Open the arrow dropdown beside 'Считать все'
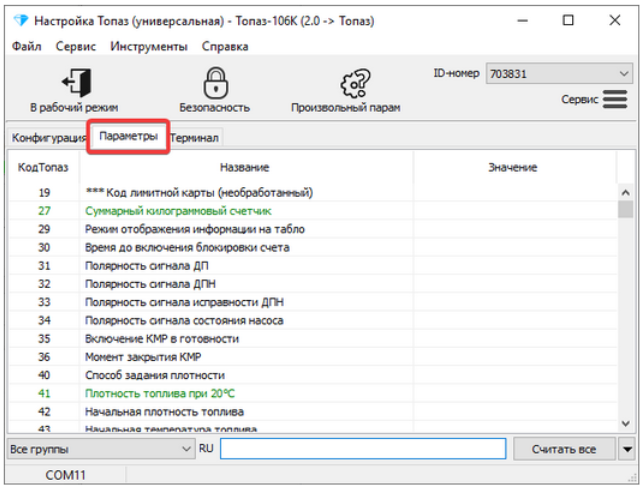This screenshot has width=642, height=486. coord(627,449)
